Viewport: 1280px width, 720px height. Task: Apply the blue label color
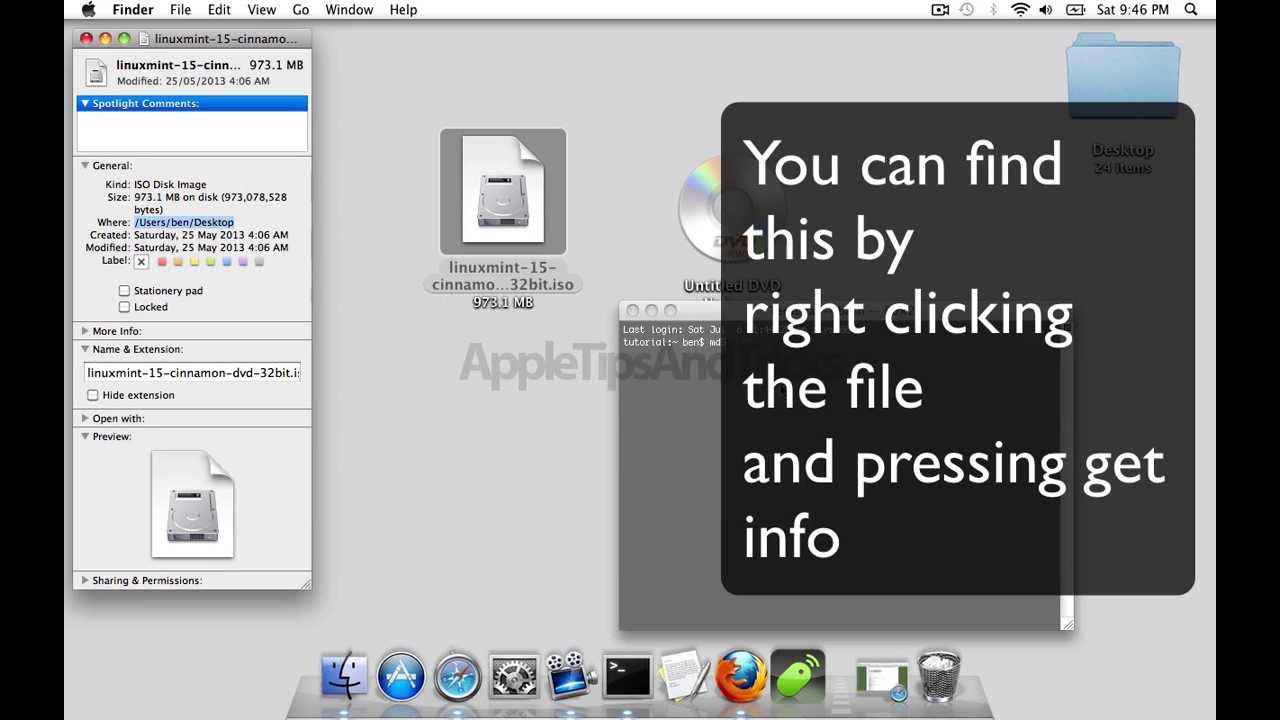pos(227,262)
